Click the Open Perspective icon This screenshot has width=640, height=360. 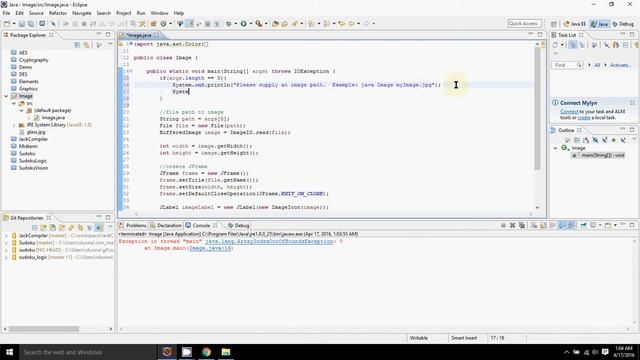click(553, 24)
